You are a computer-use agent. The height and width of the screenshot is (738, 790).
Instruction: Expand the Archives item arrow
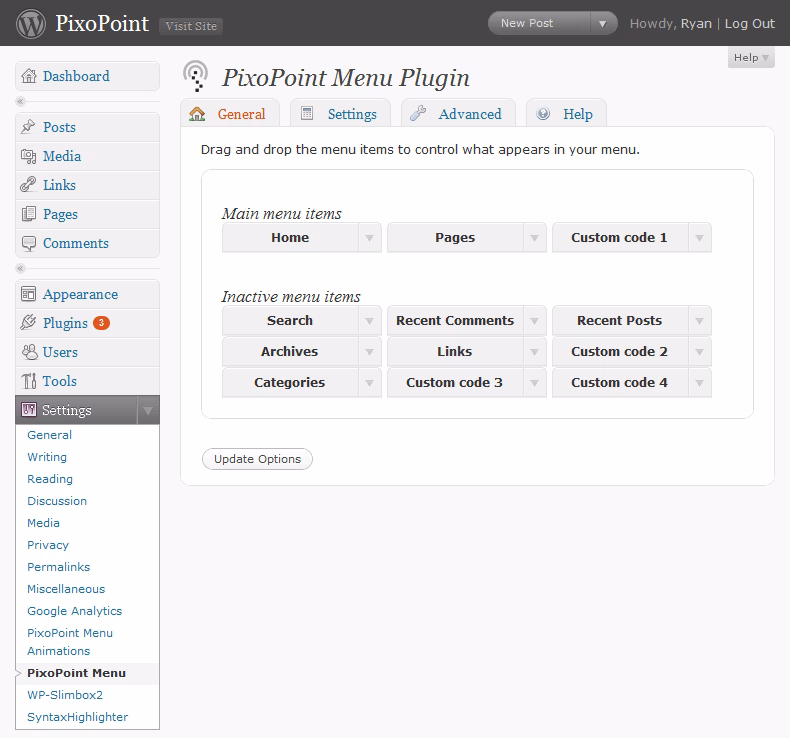369,352
